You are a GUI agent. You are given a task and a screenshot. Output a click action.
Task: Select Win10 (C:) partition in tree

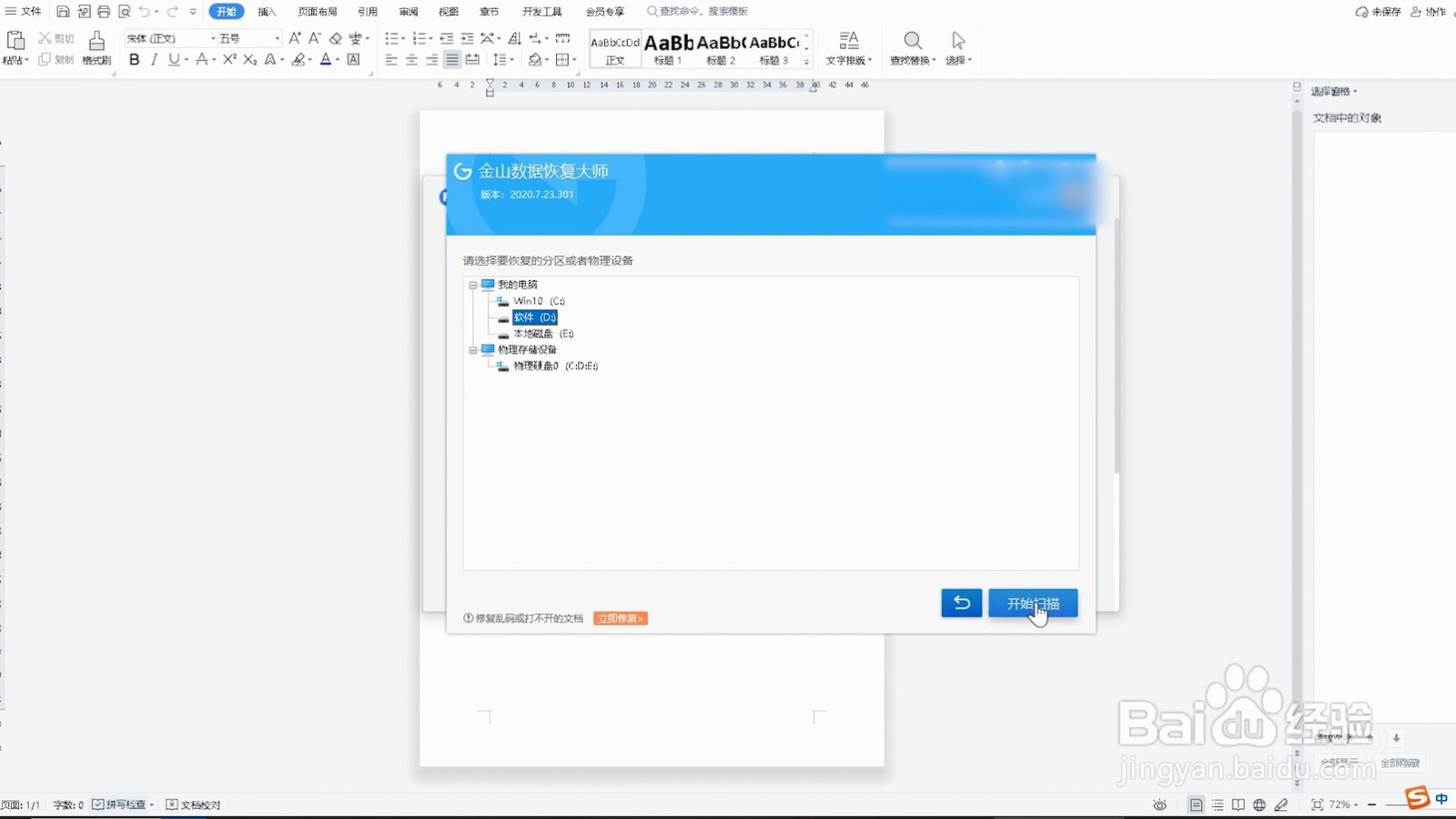(539, 301)
